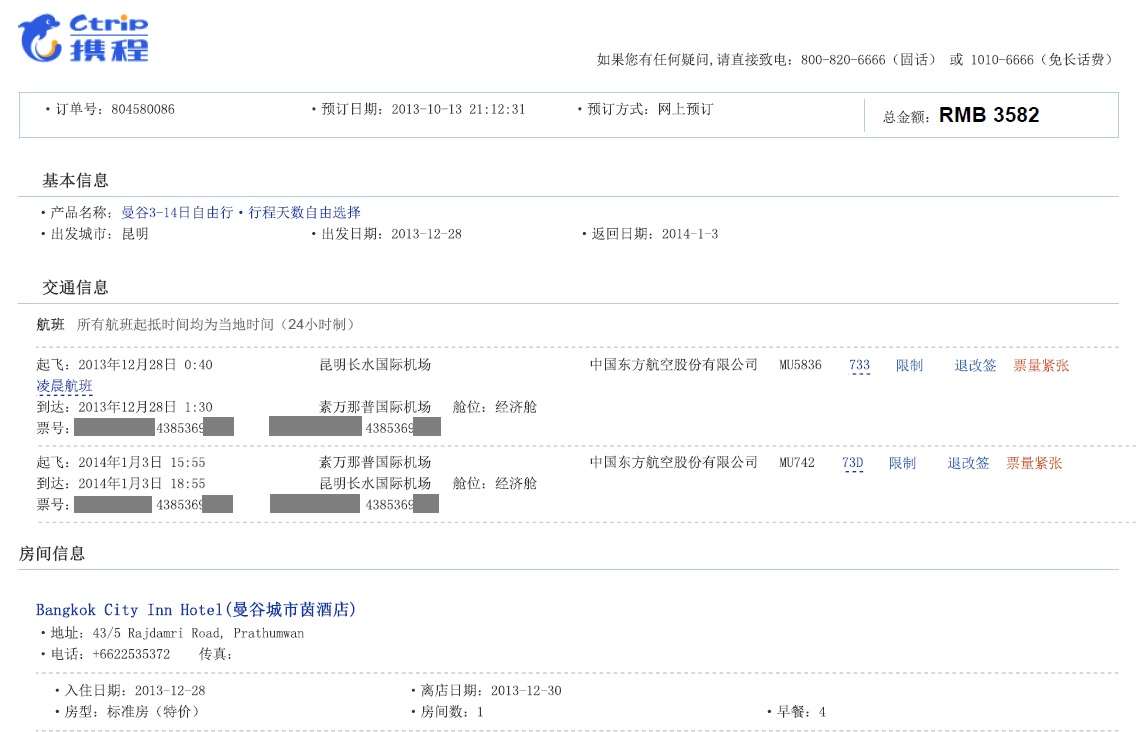Screen dimensions: 1136x732
Task: Open the 曼谷3-14日自由行 product name link
Action: 241,212
